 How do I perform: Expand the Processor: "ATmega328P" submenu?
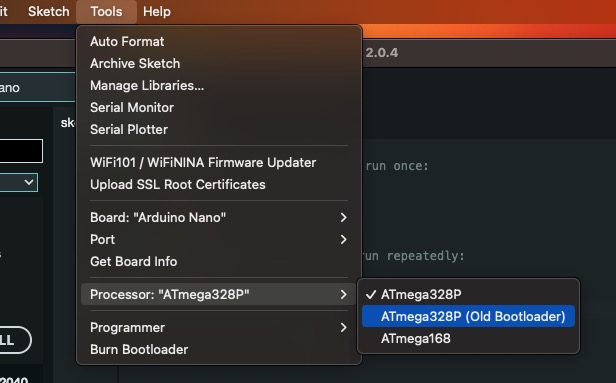(219, 295)
